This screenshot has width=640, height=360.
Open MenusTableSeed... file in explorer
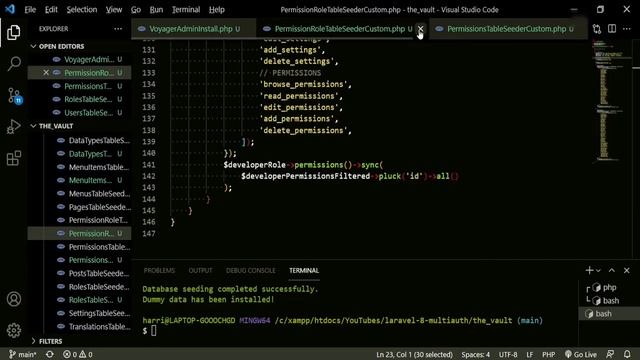pos(80,193)
